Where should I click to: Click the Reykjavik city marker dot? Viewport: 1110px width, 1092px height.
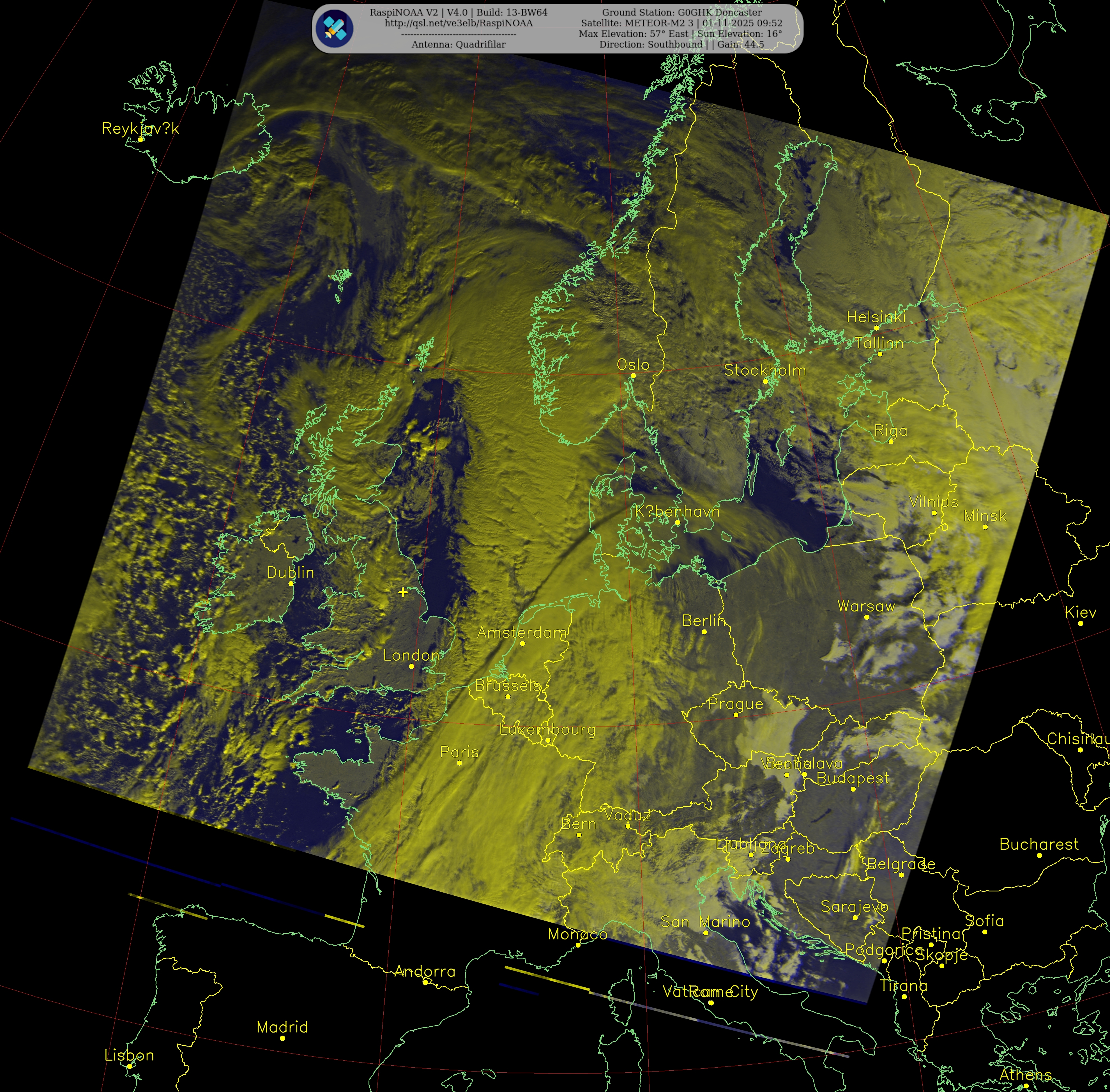coord(141,139)
